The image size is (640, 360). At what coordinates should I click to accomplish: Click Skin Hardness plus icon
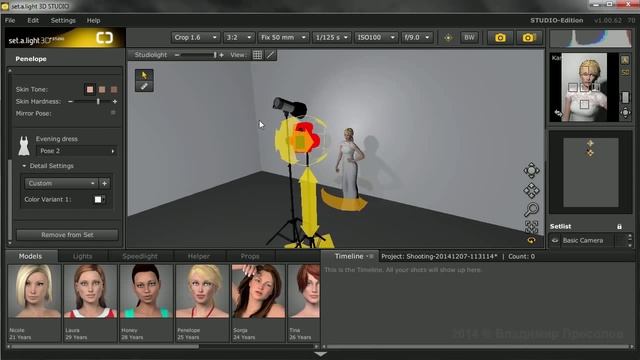tap(115, 101)
